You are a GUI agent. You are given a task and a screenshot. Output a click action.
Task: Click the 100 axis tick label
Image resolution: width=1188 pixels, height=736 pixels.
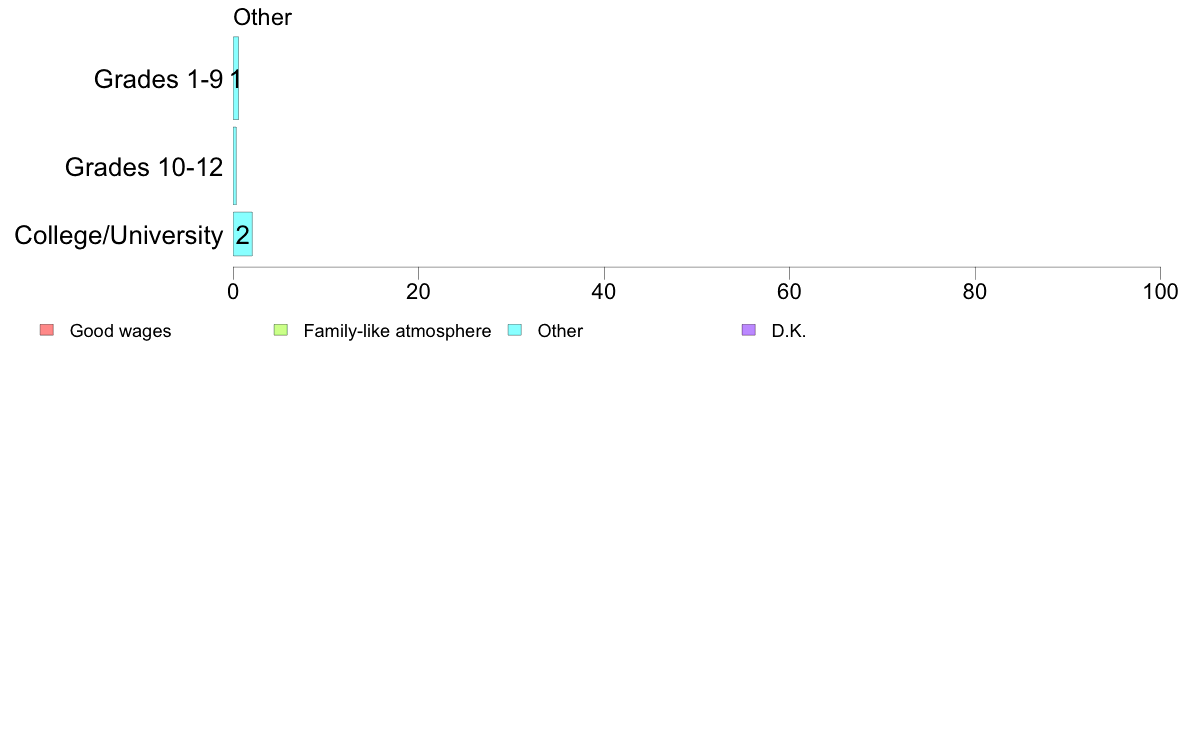(x=1161, y=292)
